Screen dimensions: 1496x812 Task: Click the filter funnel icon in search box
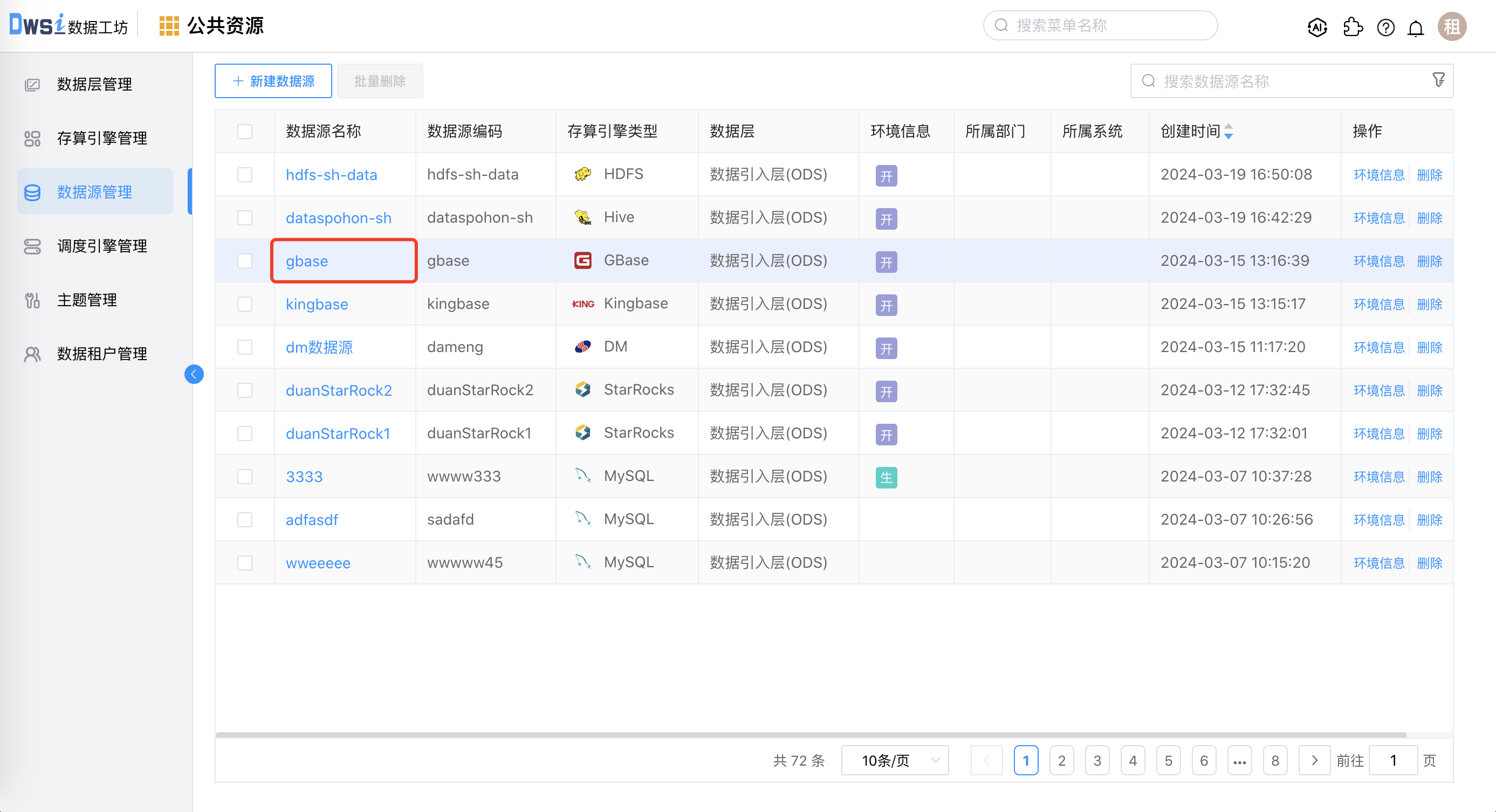[1438, 80]
